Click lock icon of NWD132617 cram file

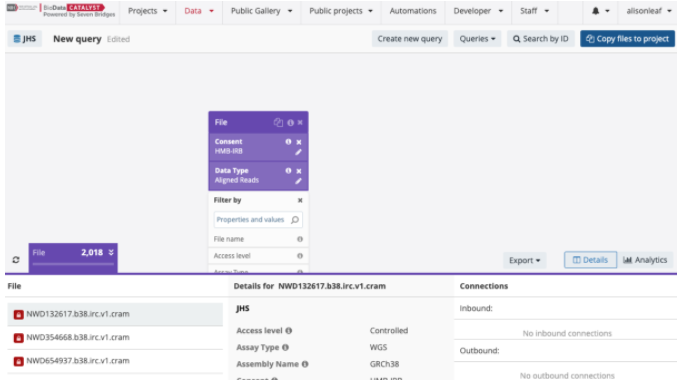[18, 315]
